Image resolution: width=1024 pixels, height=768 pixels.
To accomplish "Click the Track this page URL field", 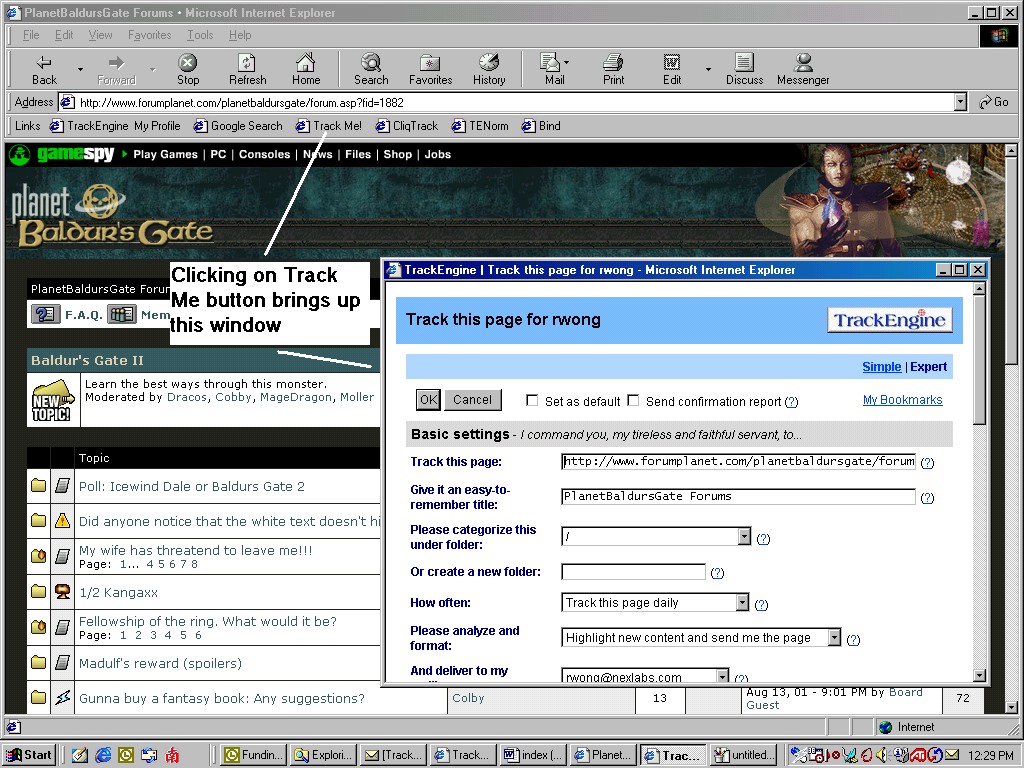I will pyautogui.click(x=738, y=461).
